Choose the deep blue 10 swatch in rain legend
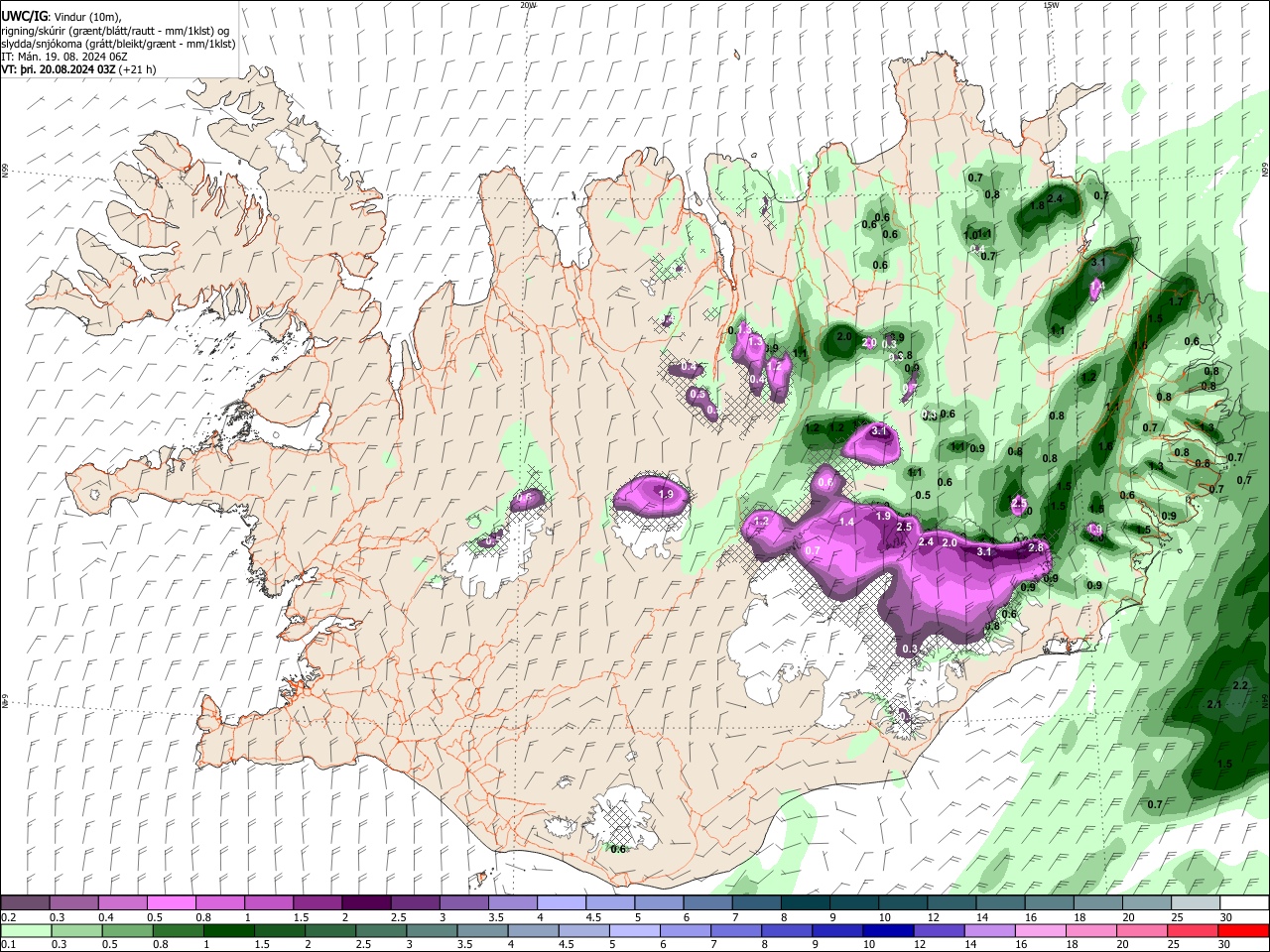Image resolution: width=1270 pixels, height=952 pixels. tap(889, 930)
